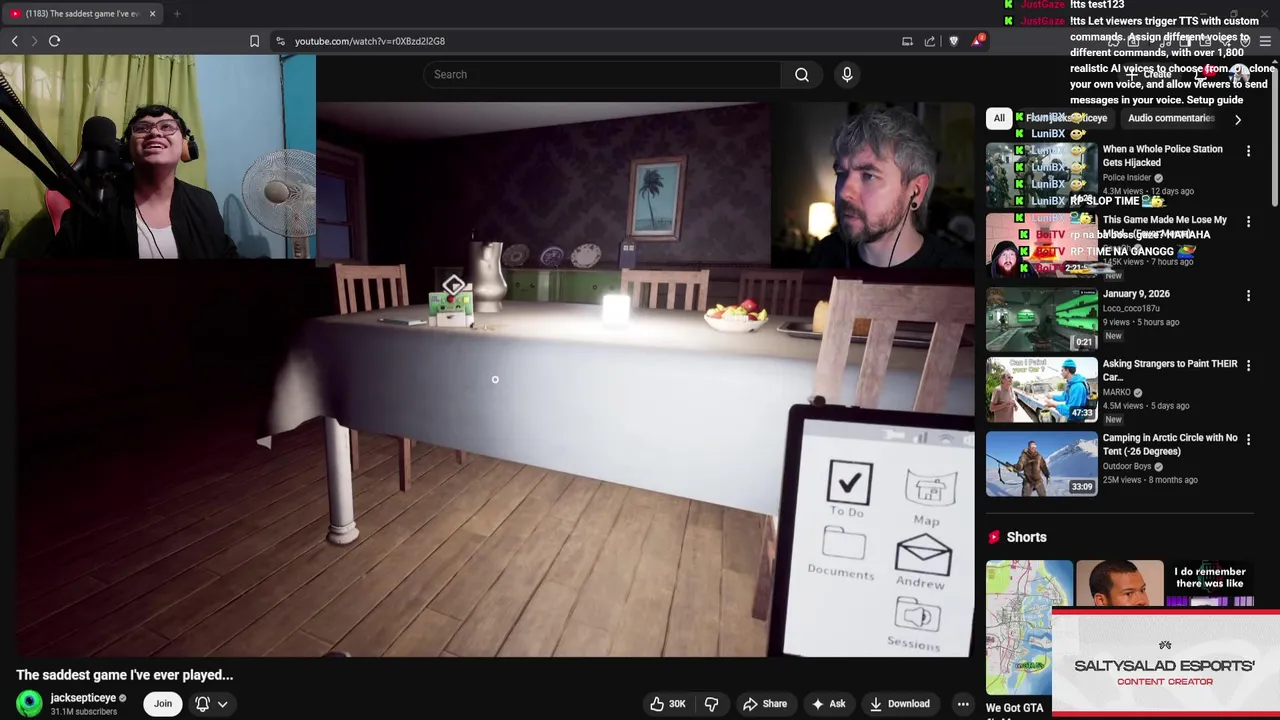Open 'Asking Strangers to Paint THEIR Car' title
Screen dimensions: 1280x720
click(1170, 370)
